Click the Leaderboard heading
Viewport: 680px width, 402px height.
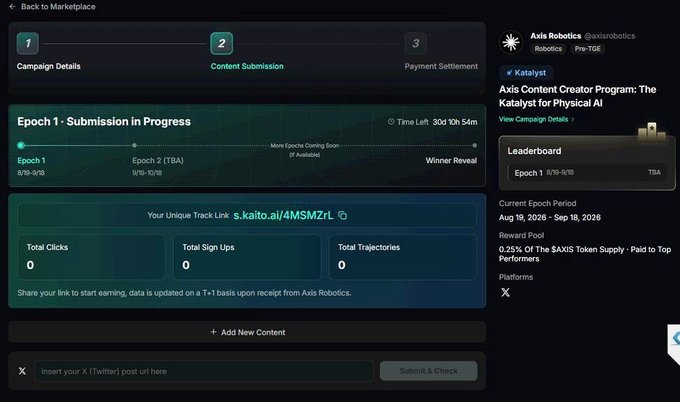(534, 151)
